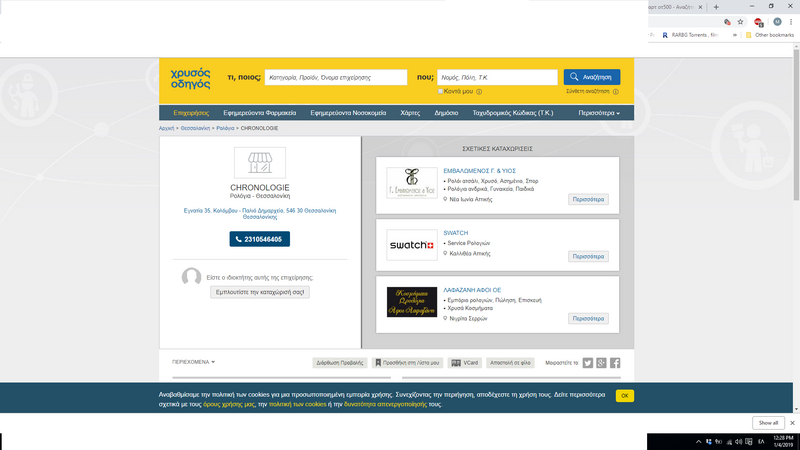Open Εφημερεύοντα Φαρμακεία menu item

click(x=260, y=113)
